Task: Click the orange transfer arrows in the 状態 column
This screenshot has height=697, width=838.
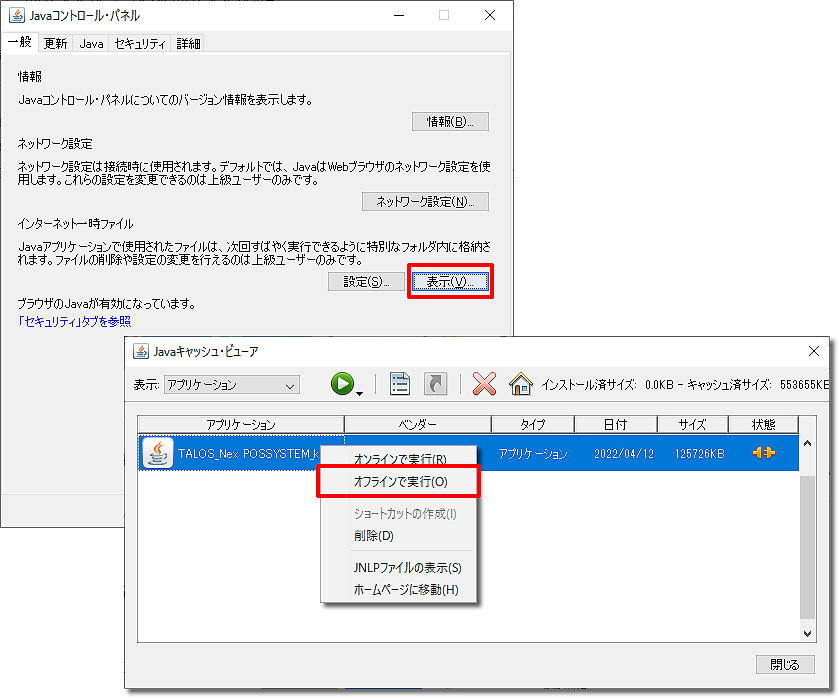Action: [764, 452]
